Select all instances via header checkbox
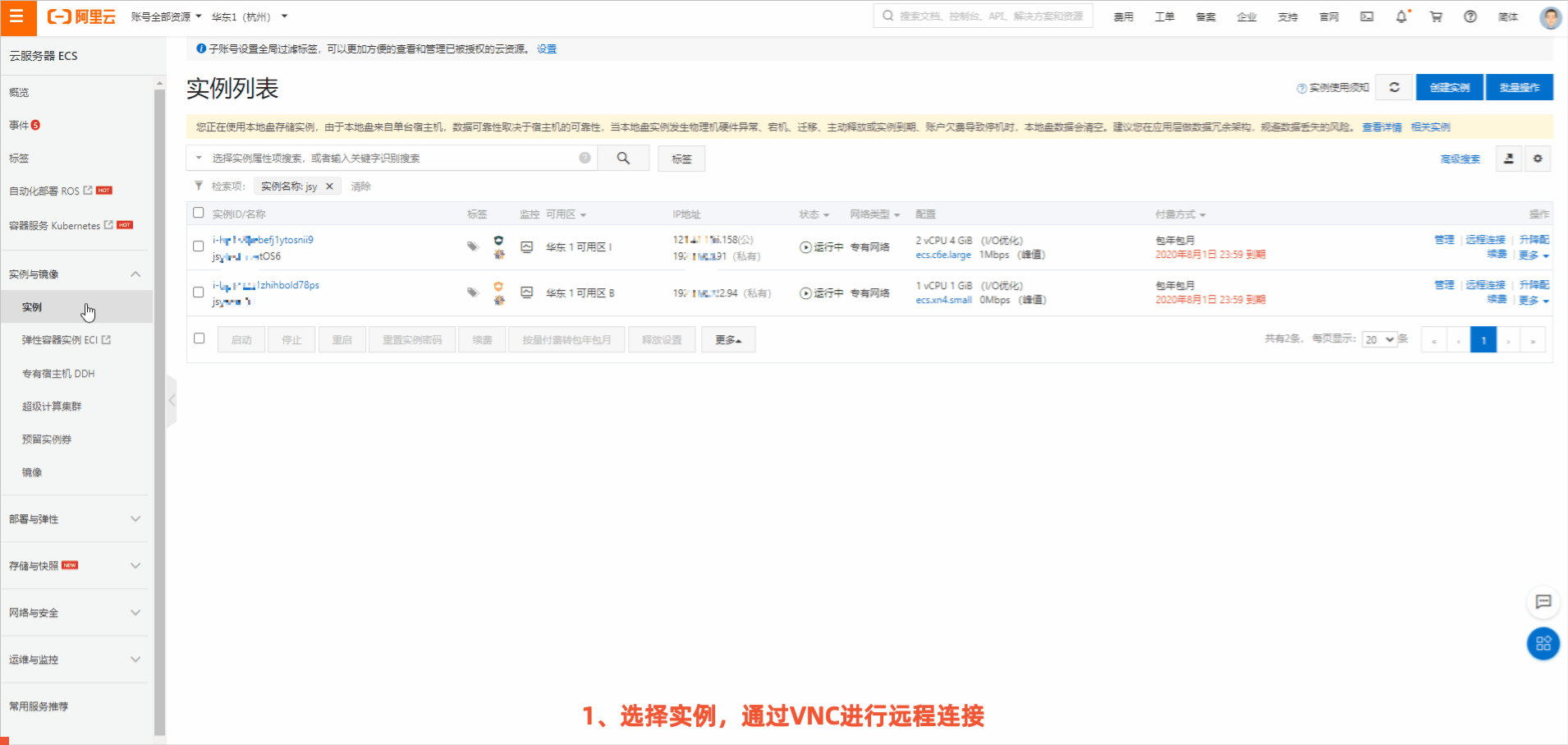 [199, 212]
